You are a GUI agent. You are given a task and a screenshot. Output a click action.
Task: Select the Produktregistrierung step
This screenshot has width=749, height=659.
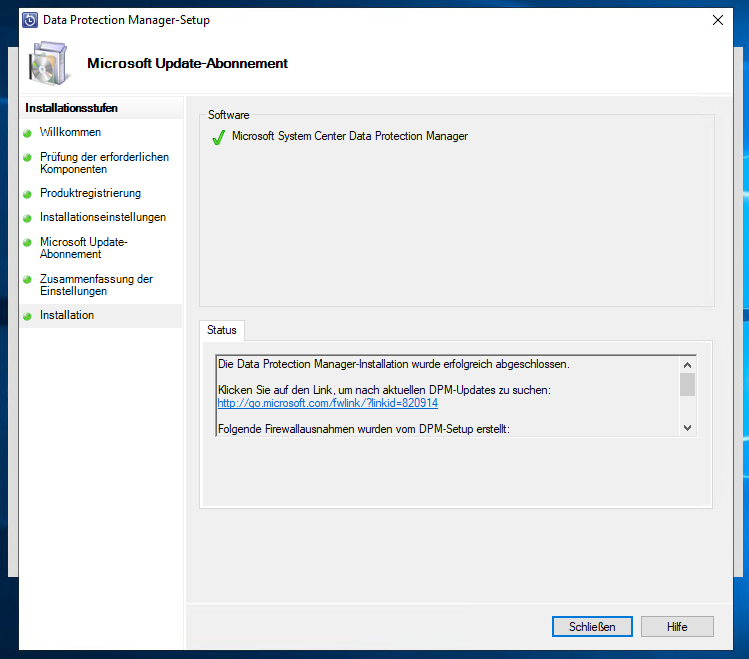click(90, 193)
